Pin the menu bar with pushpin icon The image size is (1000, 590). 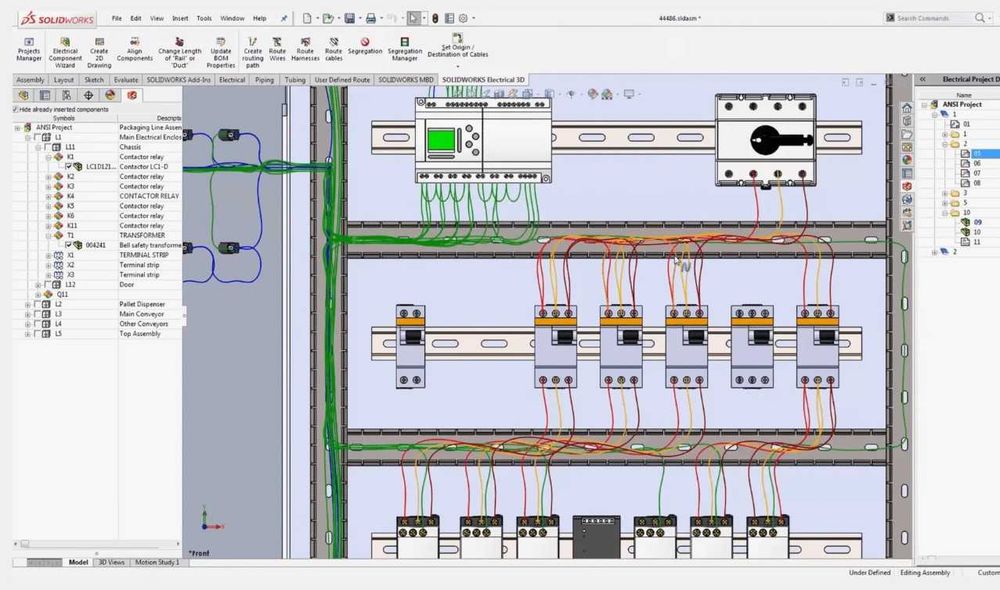click(x=284, y=18)
